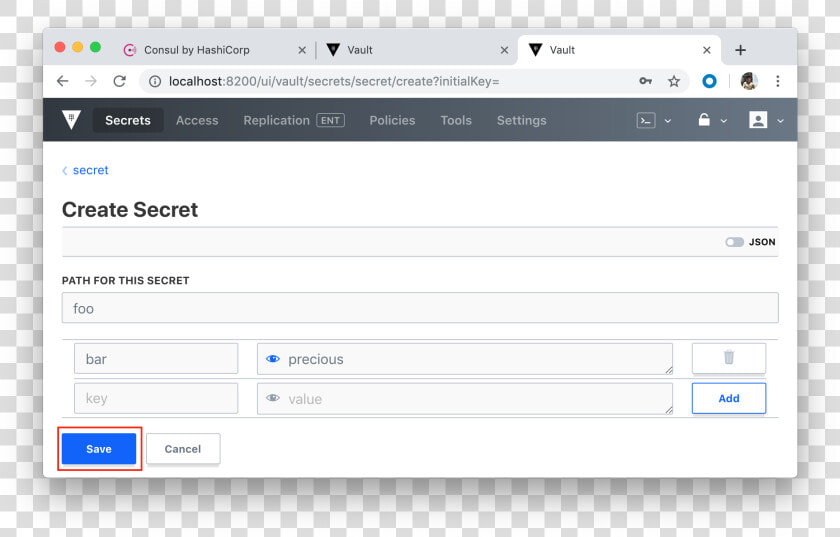Click the Cancel button
840x537 pixels.
tap(183, 449)
